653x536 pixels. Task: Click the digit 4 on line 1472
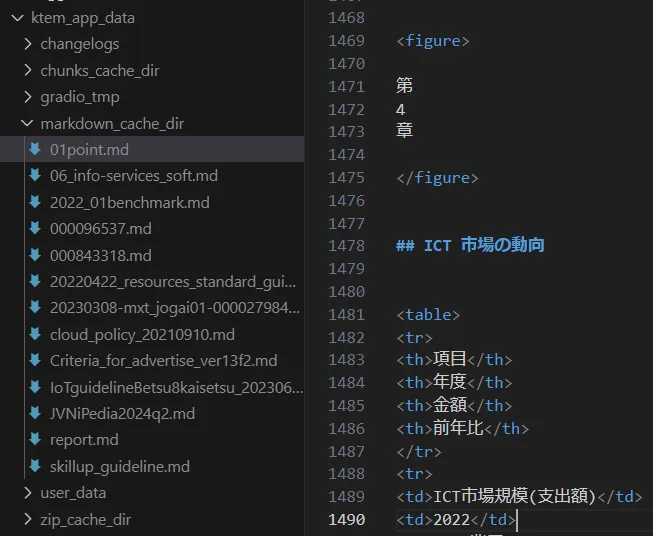(400, 110)
